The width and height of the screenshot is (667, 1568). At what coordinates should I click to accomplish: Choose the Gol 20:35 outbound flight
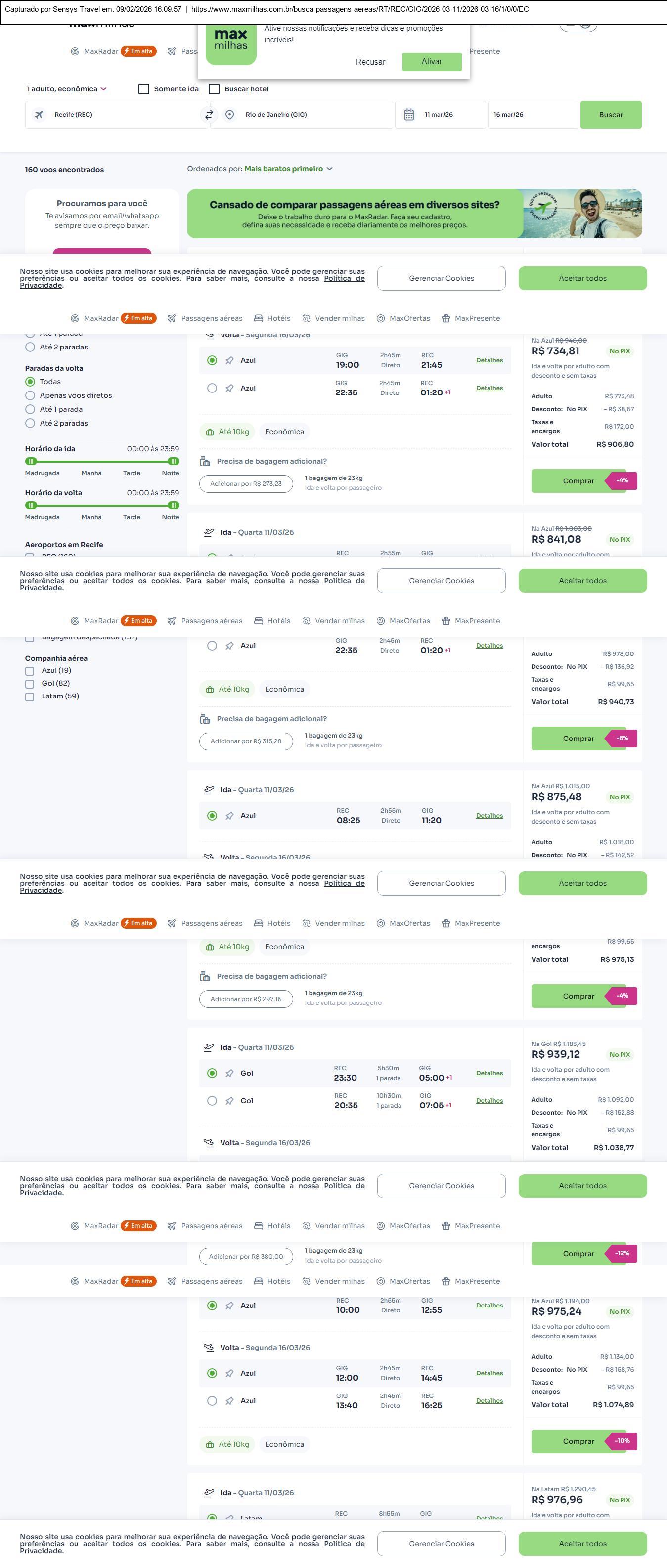pos(212,1100)
